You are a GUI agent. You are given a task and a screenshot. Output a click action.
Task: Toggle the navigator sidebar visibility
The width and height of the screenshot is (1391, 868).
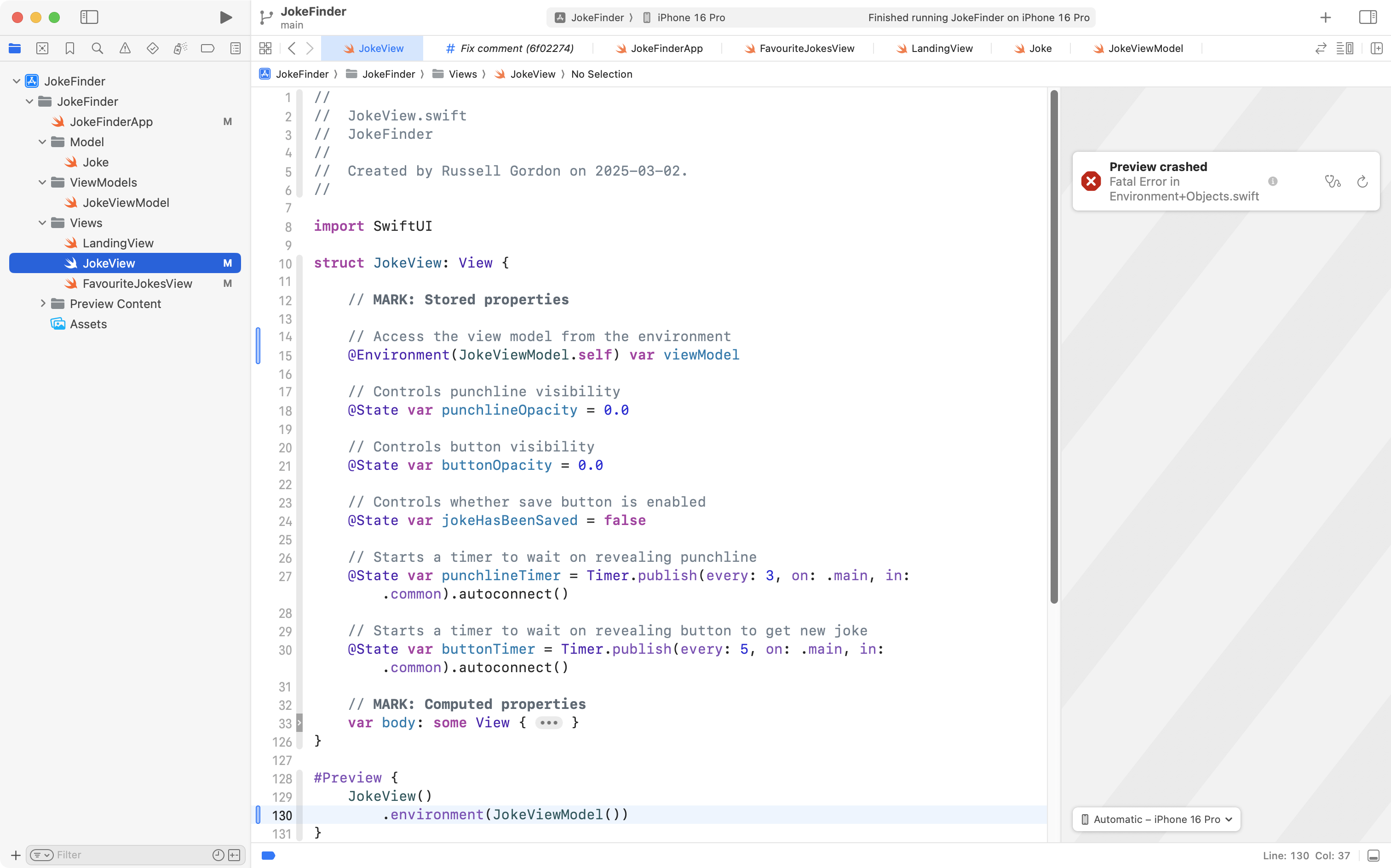click(89, 17)
